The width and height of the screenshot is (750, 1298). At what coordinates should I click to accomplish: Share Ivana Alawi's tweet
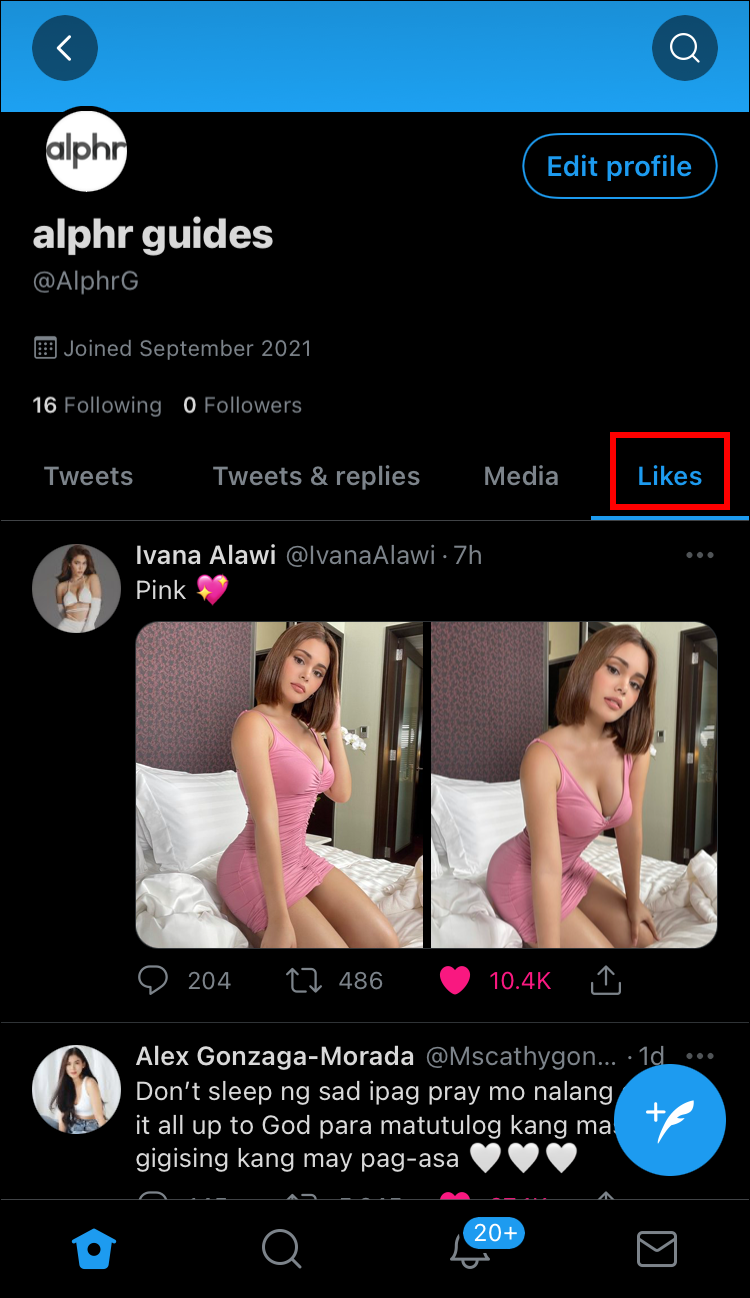(605, 981)
